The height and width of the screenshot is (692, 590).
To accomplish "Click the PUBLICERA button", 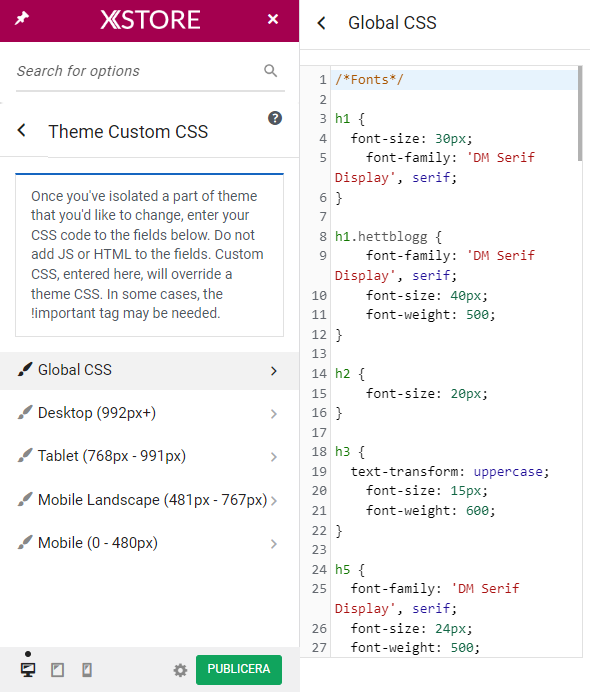I will 239,669.
